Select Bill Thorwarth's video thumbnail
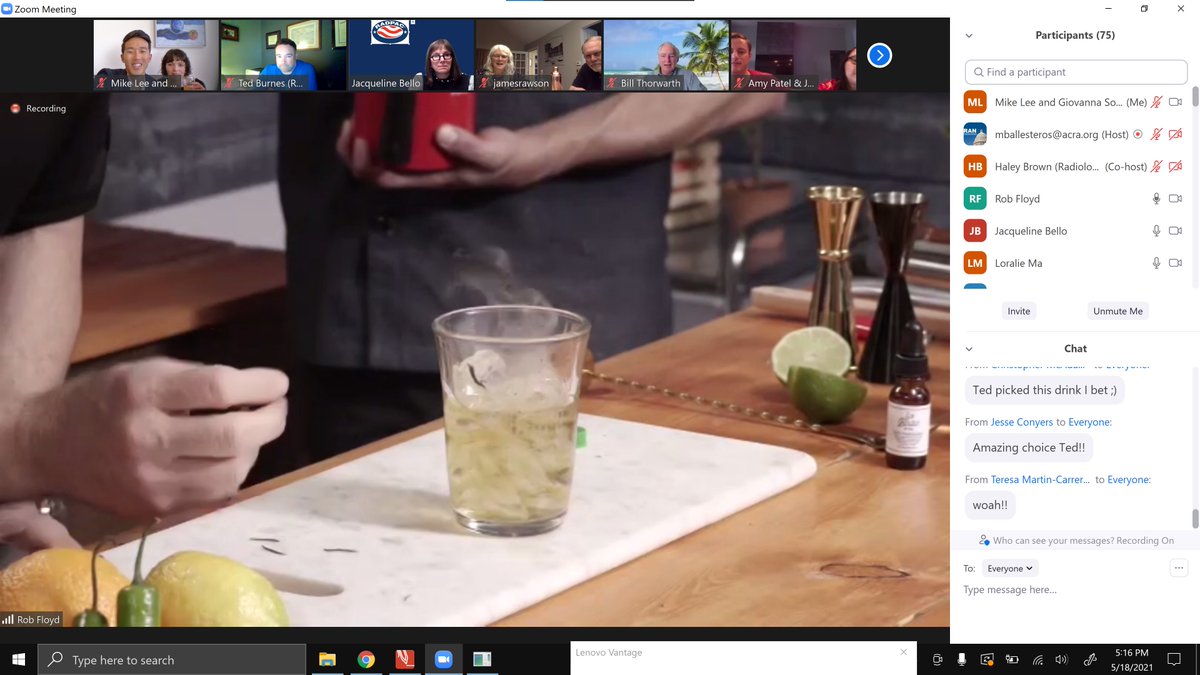Image resolution: width=1200 pixels, height=675 pixels. click(666, 55)
